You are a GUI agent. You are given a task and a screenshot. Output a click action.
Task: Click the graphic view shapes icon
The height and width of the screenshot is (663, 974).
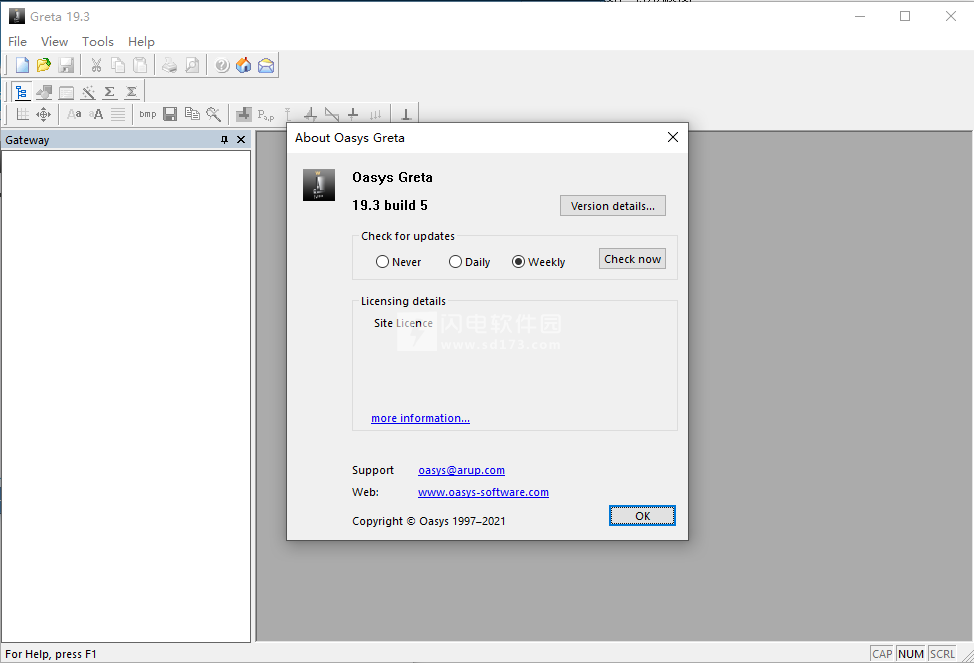pyautogui.click(x=43, y=93)
